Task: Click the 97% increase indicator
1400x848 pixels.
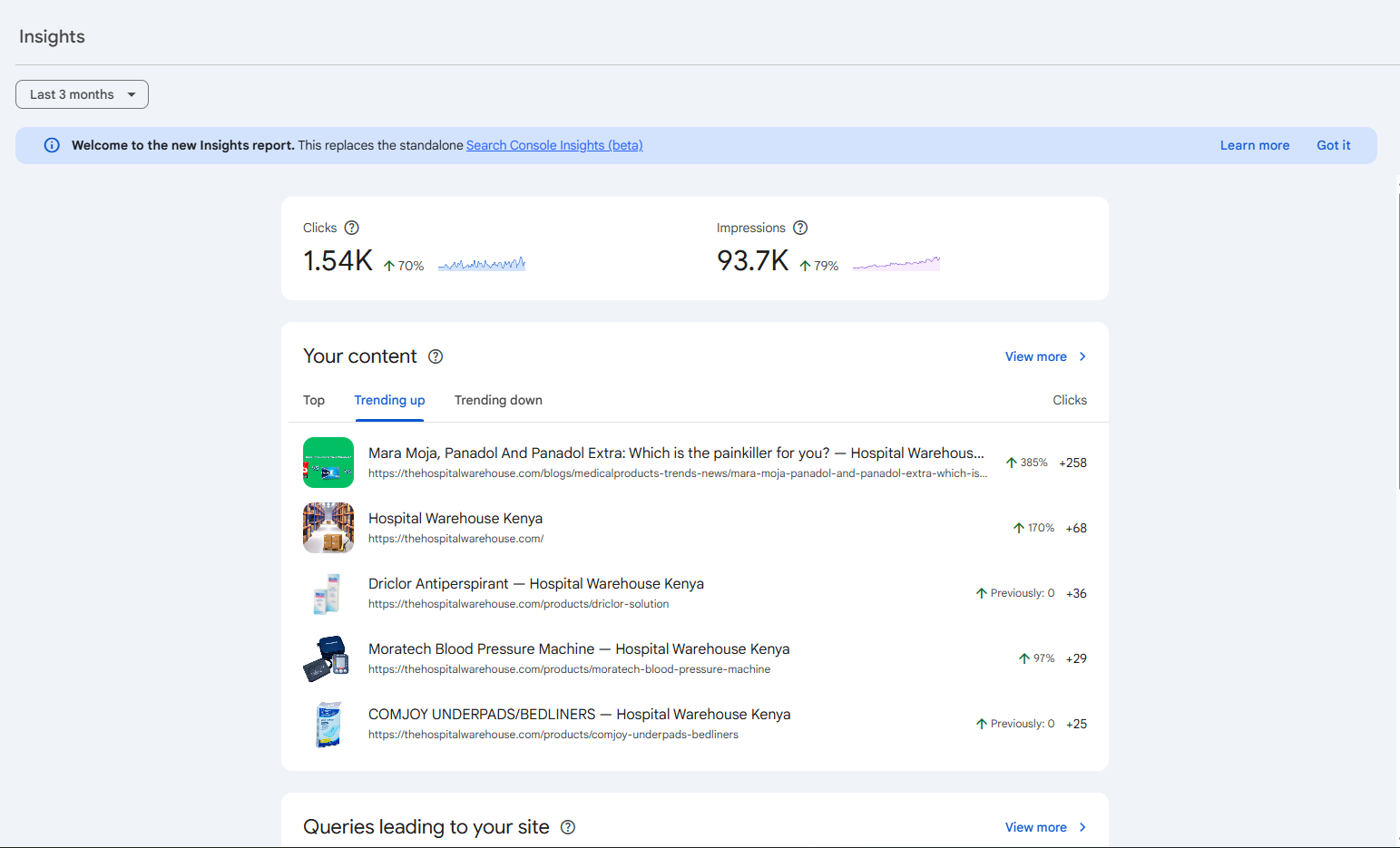Action: pos(1036,658)
